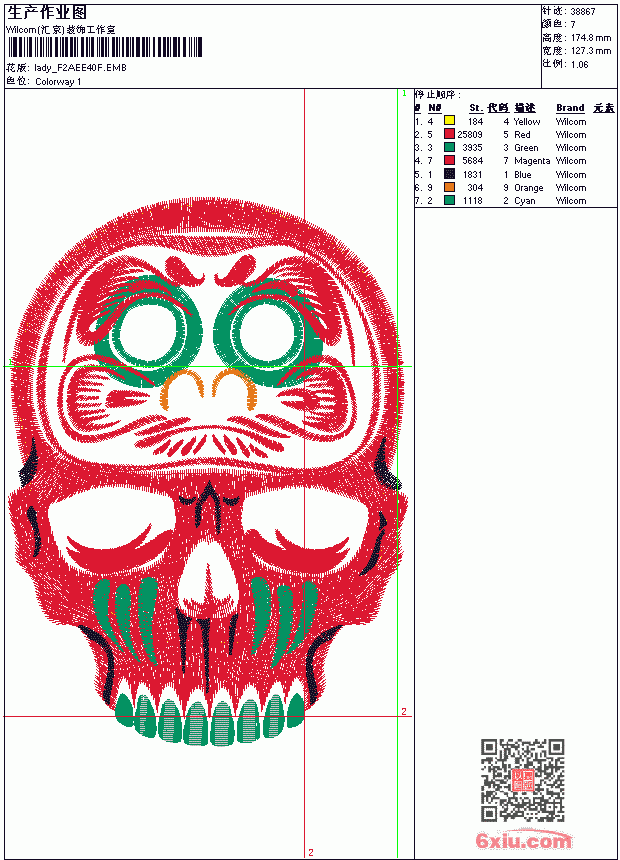Click the St. column header
This screenshot has height=860, width=620.
(476, 108)
